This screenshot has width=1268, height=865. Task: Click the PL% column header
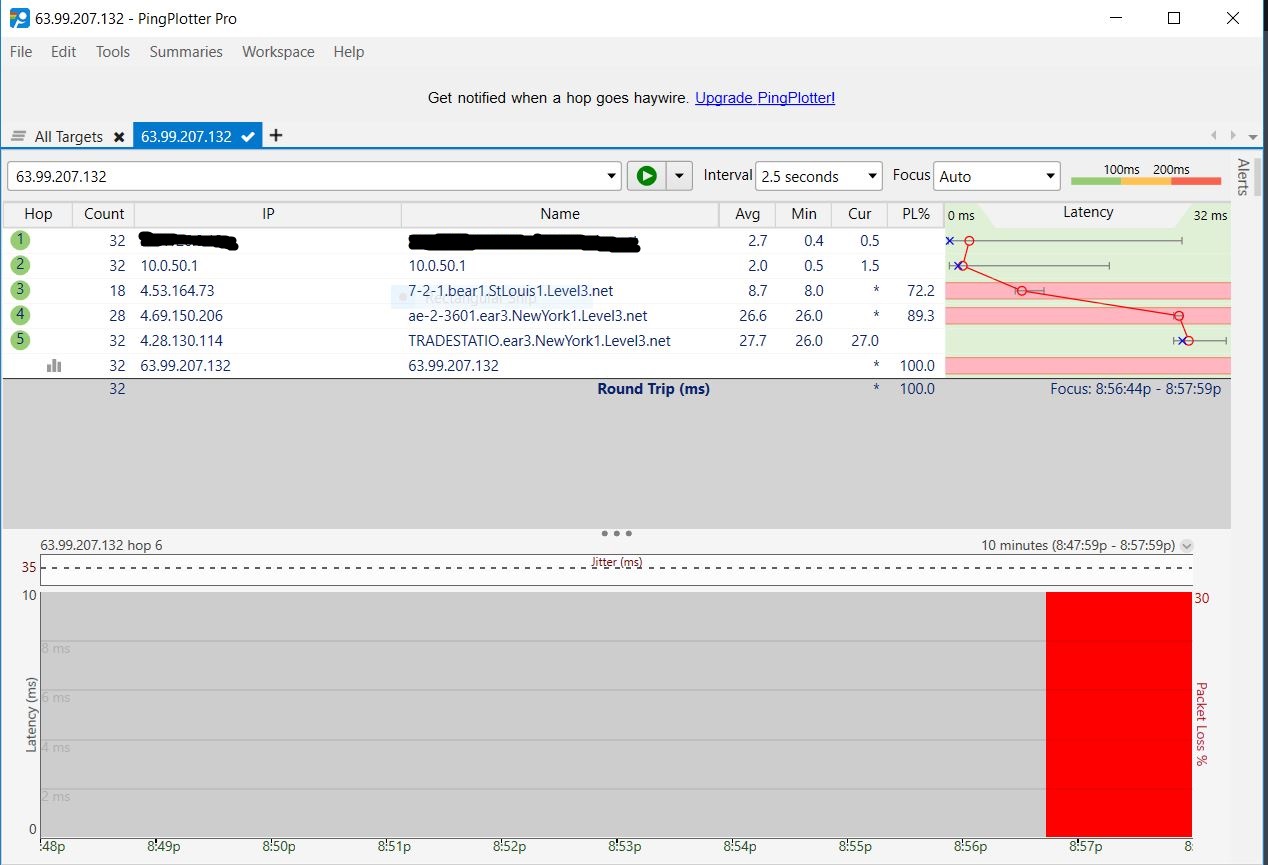(915, 214)
